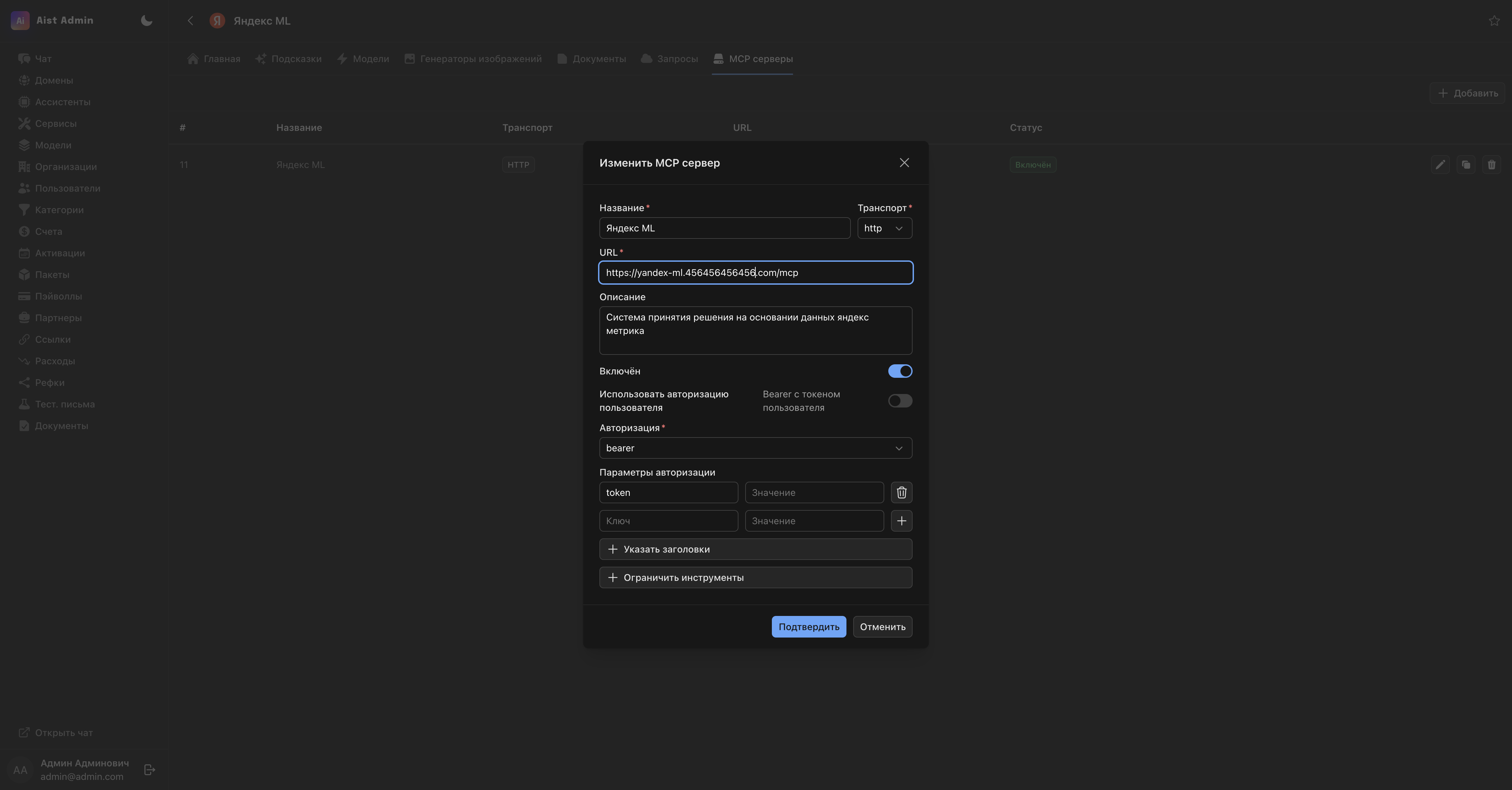
Task: Click the AA user avatar
Action: [x=20, y=770]
